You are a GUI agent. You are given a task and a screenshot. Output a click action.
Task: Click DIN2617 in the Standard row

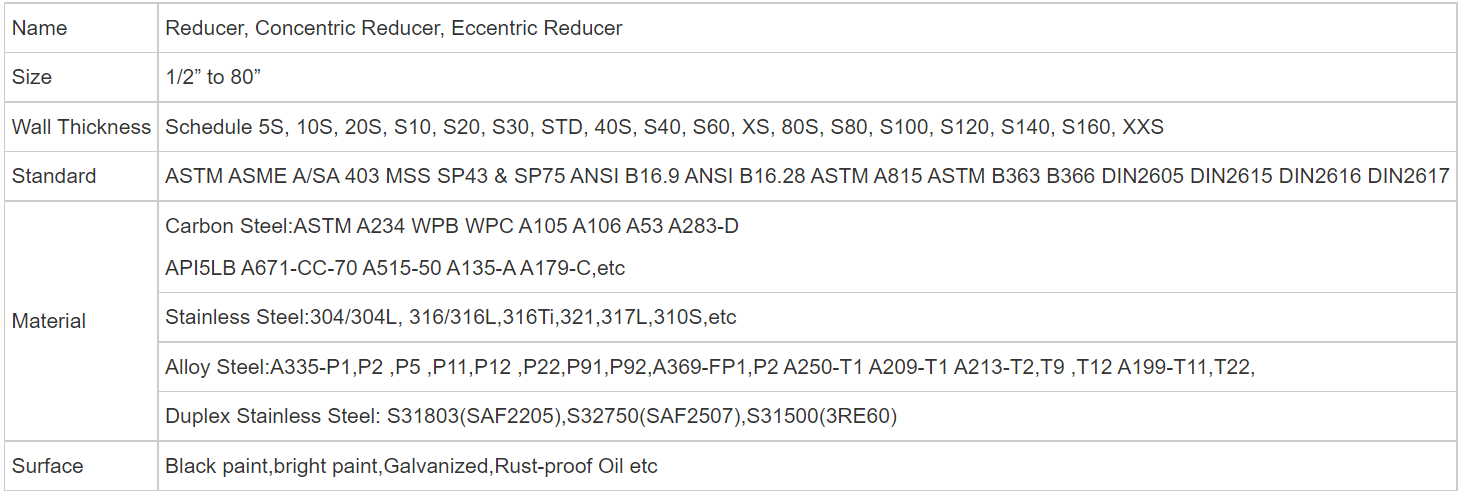pos(1408,176)
